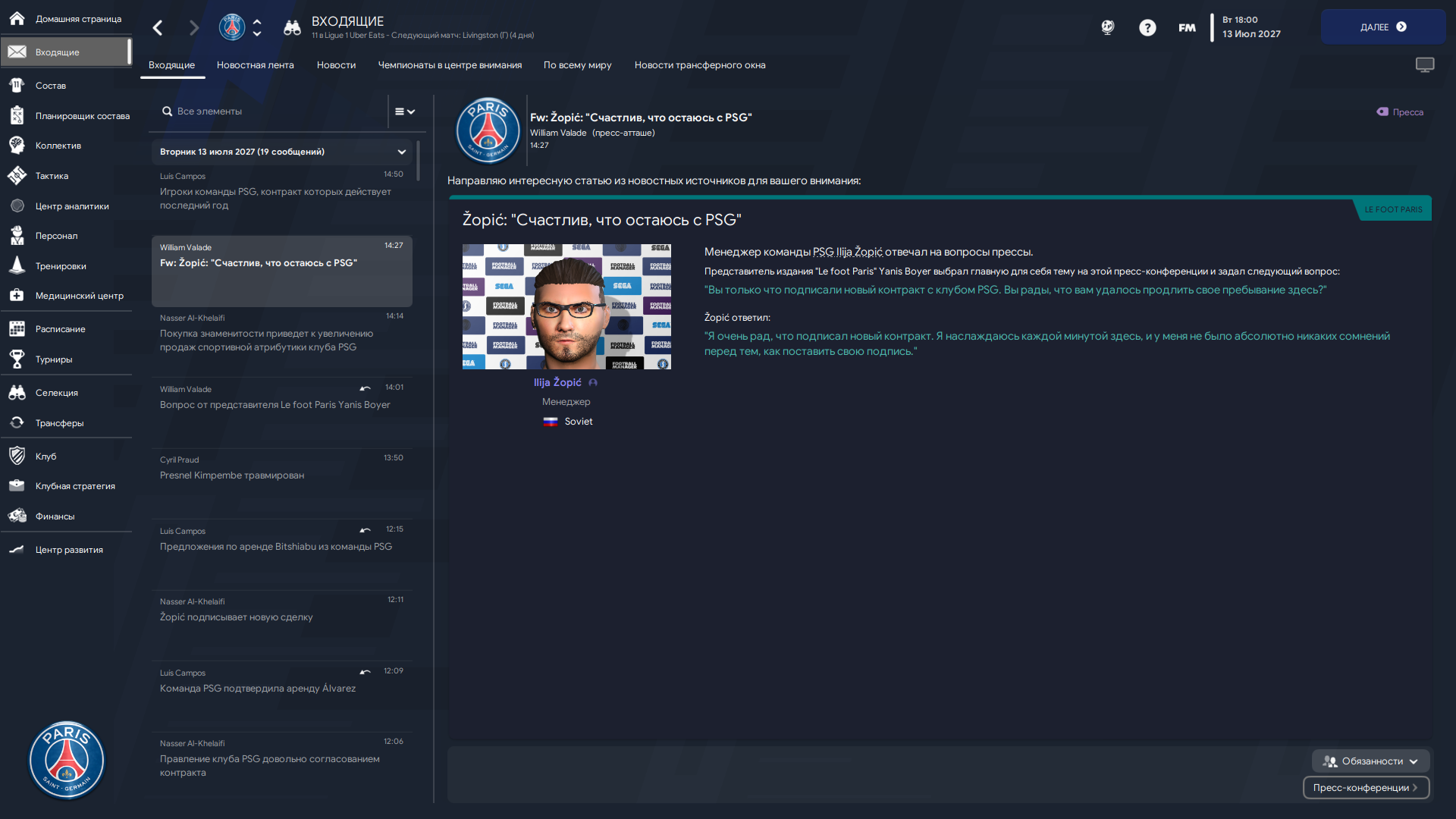Switch to Новости трансферного окна tab
This screenshot has width=1456, height=819.
(700, 65)
